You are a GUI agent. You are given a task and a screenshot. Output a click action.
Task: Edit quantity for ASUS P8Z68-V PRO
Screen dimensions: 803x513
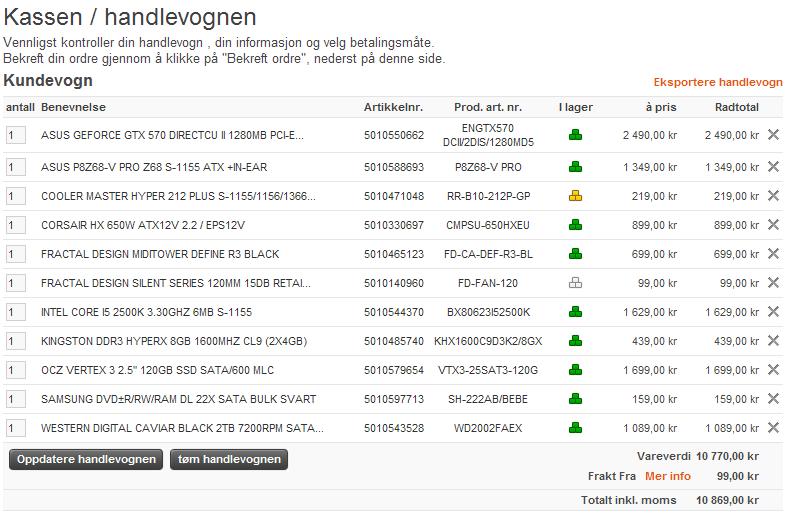tap(16, 167)
